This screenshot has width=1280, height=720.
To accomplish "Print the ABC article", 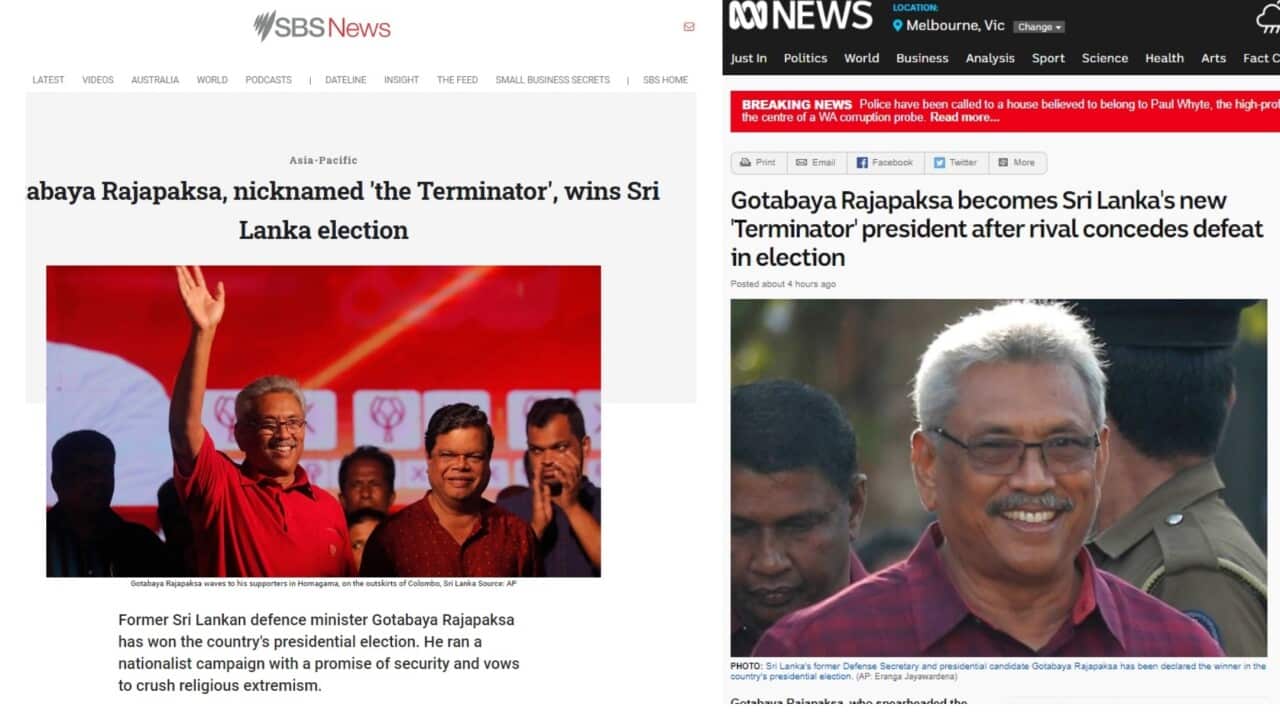I will [758, 162].
